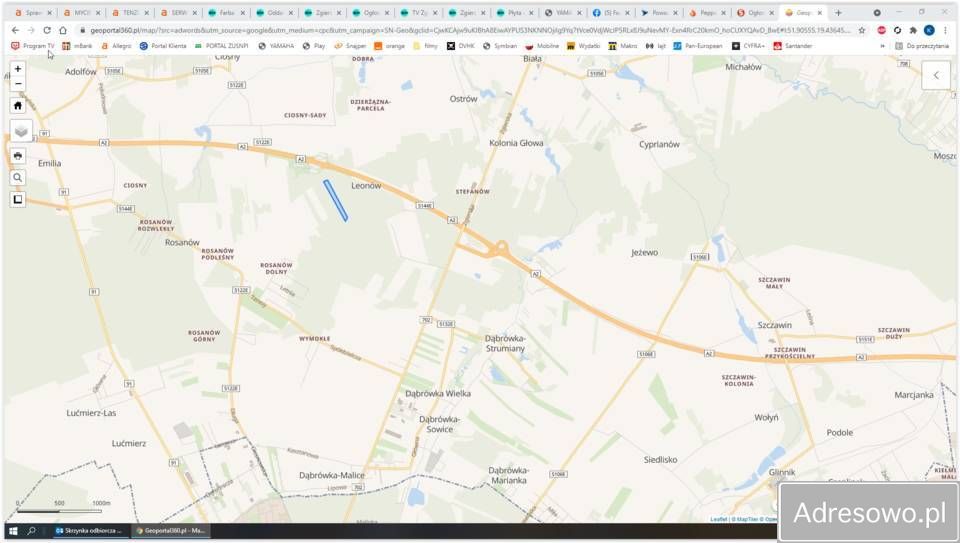The image size is (960, 543).
Task: Open the map search magnifier tool
Action: tap(18, 178)
